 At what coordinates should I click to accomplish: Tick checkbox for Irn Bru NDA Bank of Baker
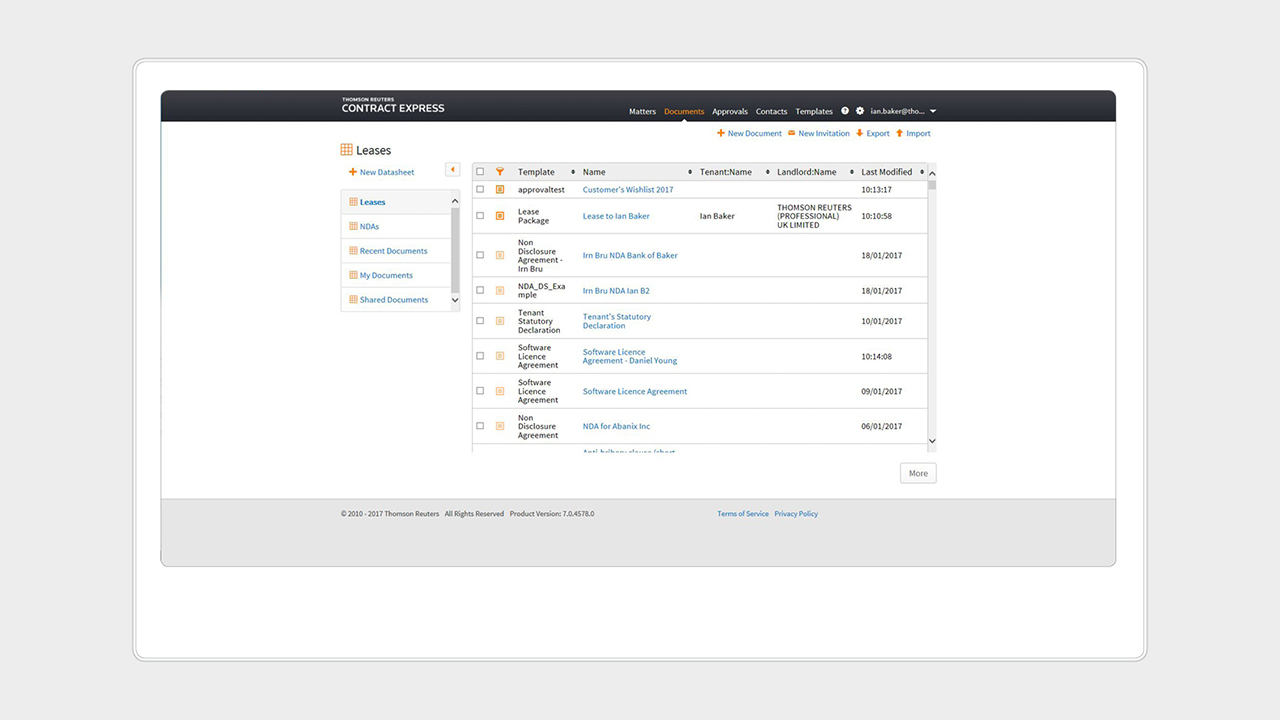click(480, 255)
